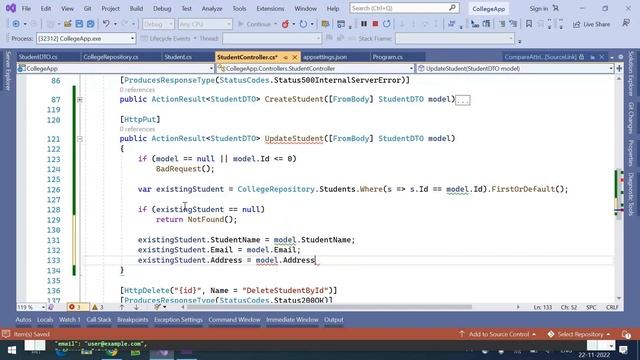
Task: Click Add to Source Control
Action: tap(498, 334)
